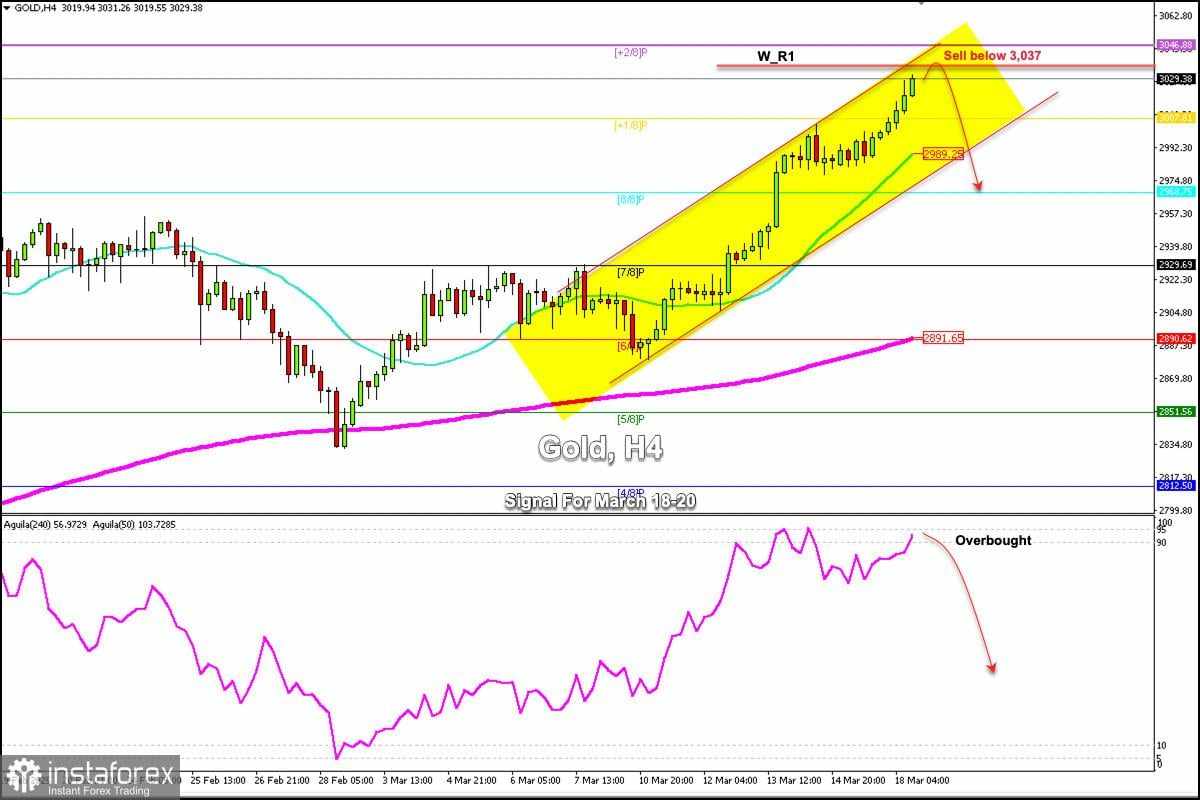Select the current price tag 3029.38
This screenshot has width=1200, height=800.
coord(1176,78)
